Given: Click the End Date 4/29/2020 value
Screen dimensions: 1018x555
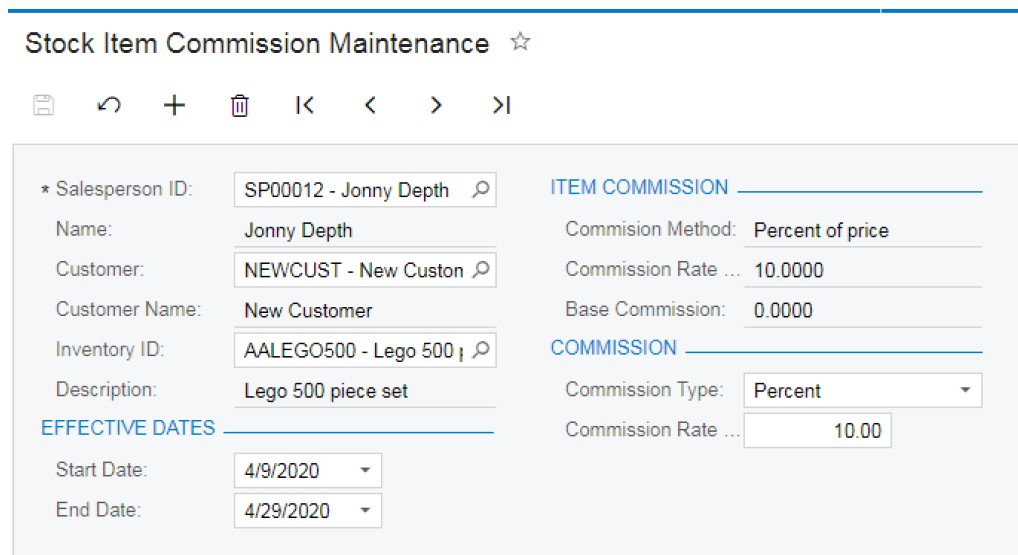Looking at the screenshot, I should (x=287, y=510).
